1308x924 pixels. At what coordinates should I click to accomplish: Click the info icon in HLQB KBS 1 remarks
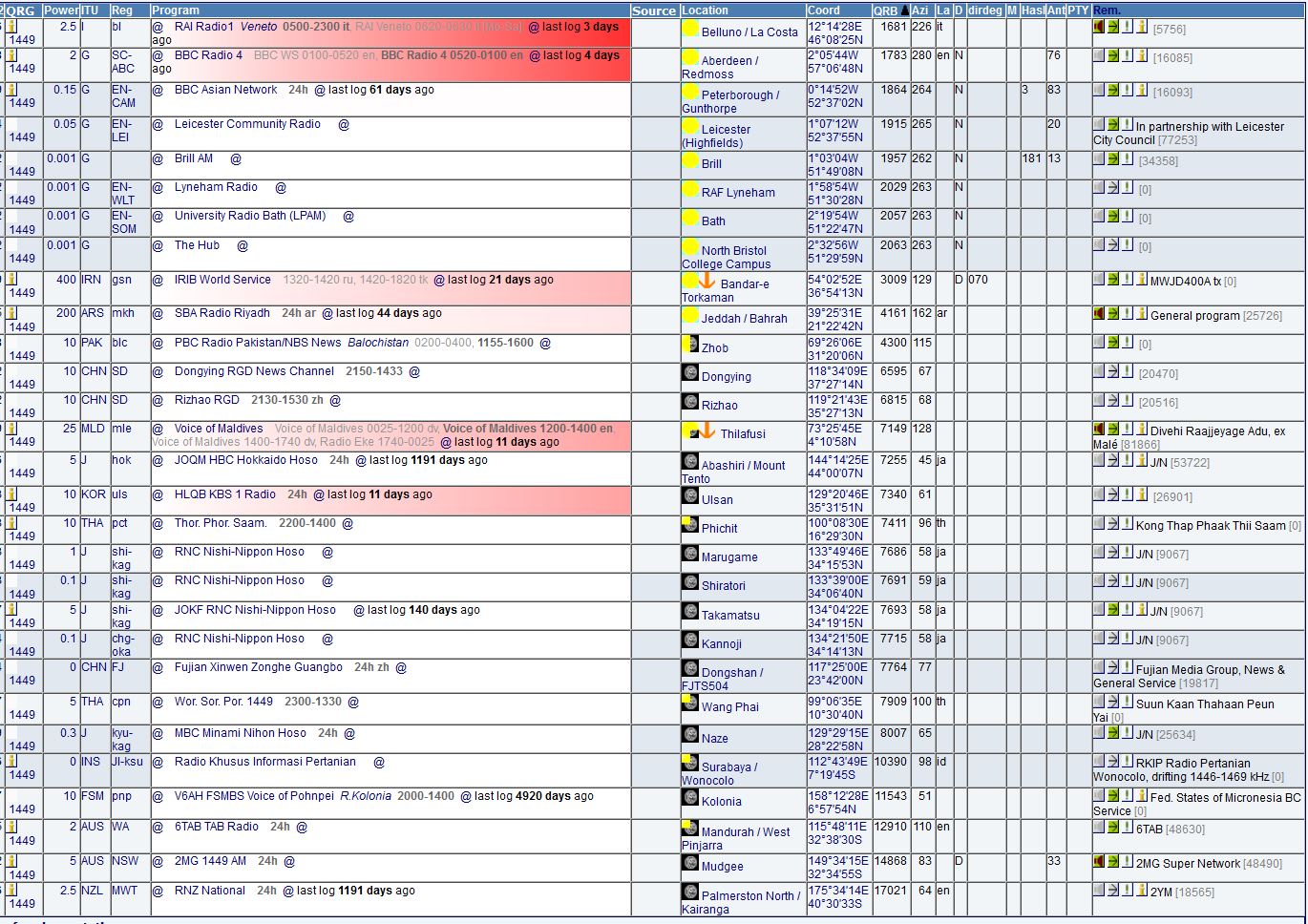pyautogui.click(x=1142, y=494)
